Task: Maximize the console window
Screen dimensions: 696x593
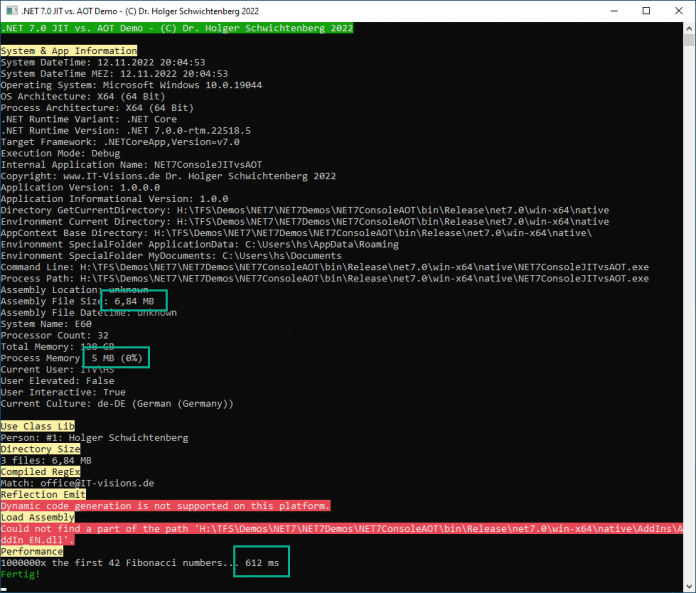Action: pyautogui.click(x=646, y=11)
